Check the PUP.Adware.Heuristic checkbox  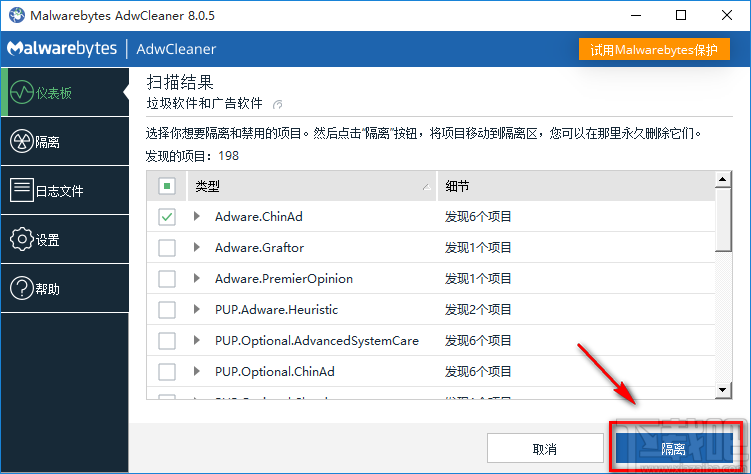167,310
